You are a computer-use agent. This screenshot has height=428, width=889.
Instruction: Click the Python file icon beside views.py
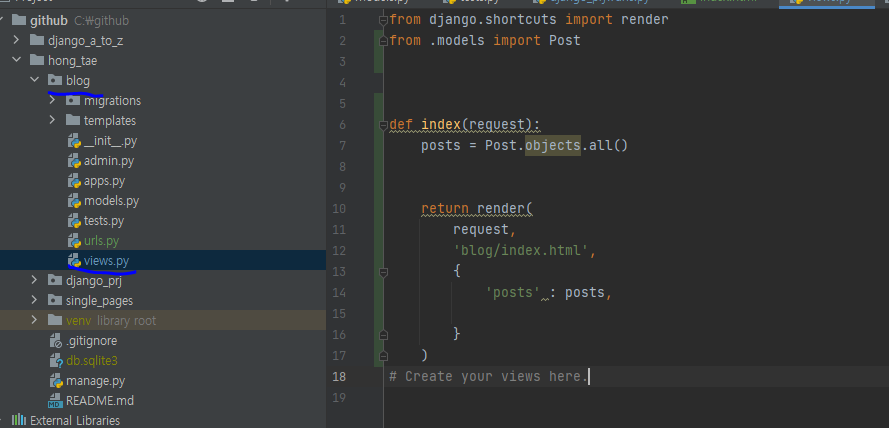tap(74, 261)
